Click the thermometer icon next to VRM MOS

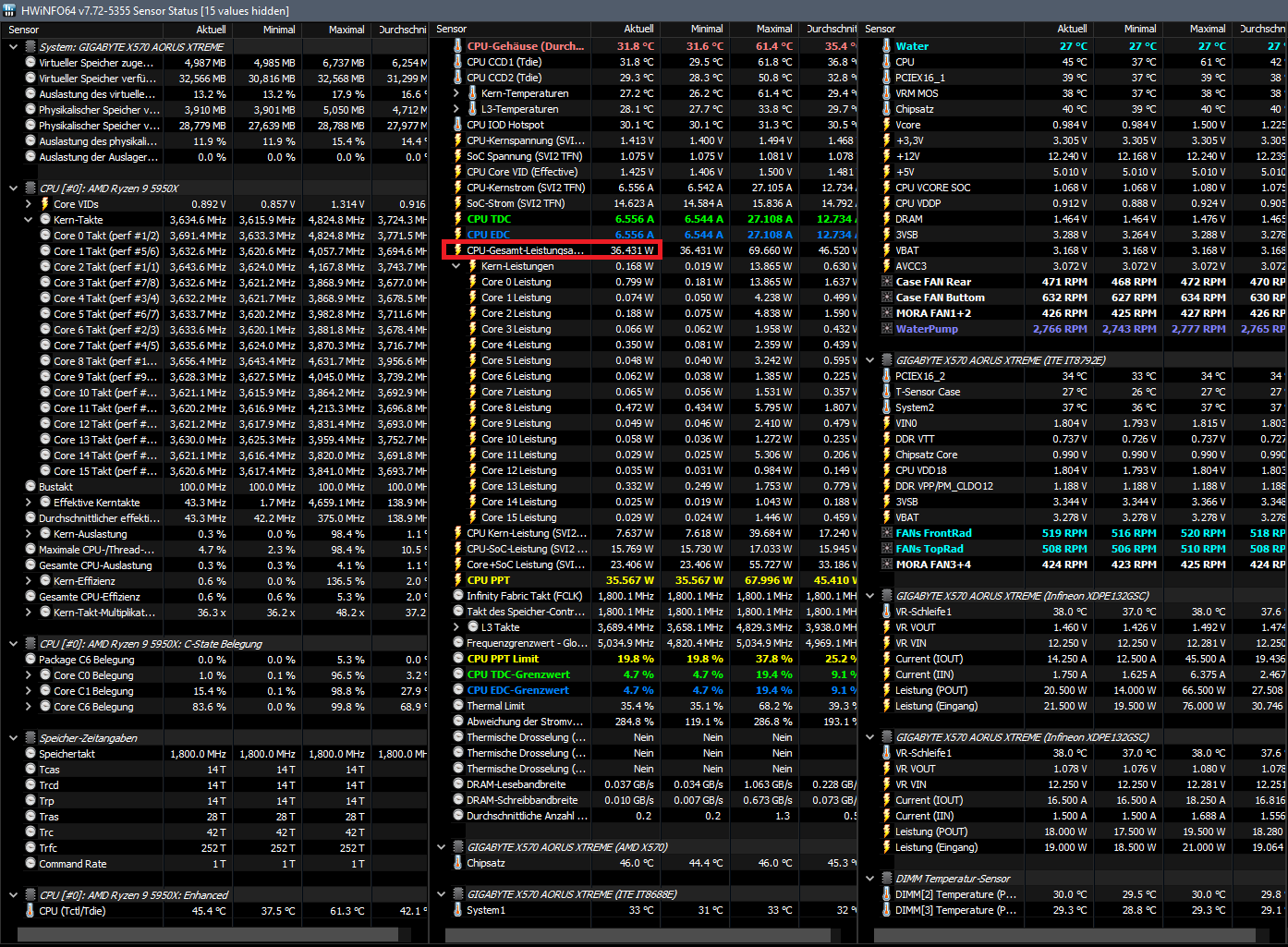point(886,93)
